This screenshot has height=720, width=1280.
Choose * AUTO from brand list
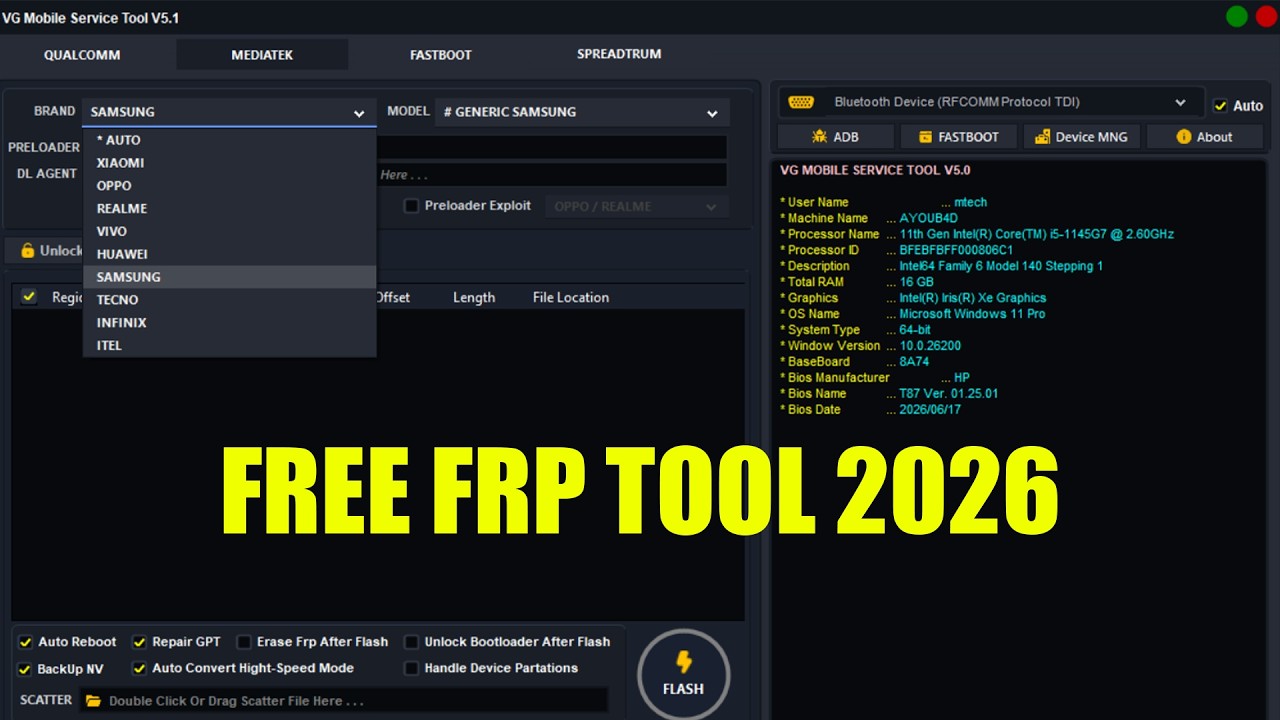[229, 140]
